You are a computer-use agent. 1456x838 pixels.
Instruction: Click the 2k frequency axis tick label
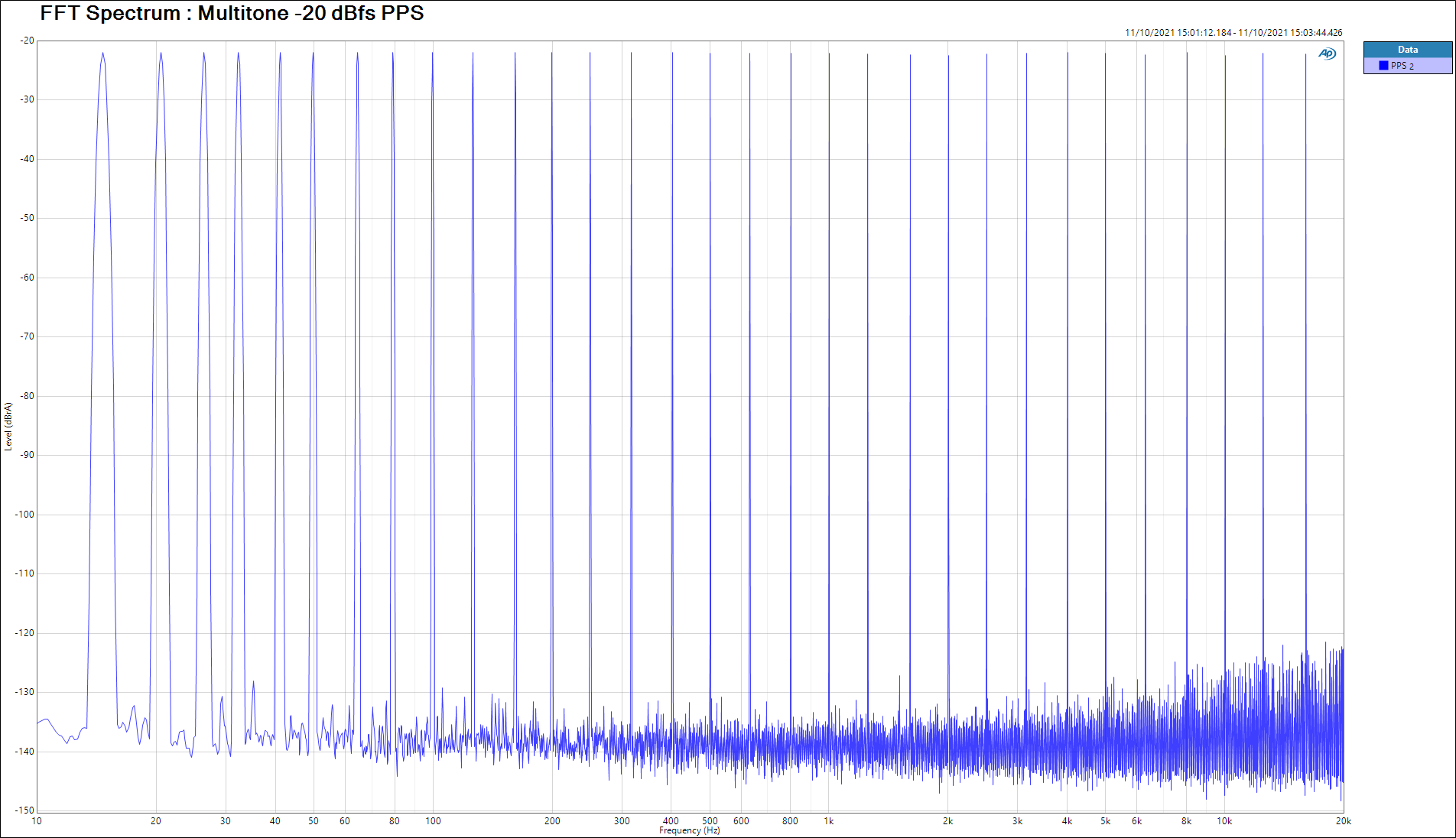[x=947, y=821]
